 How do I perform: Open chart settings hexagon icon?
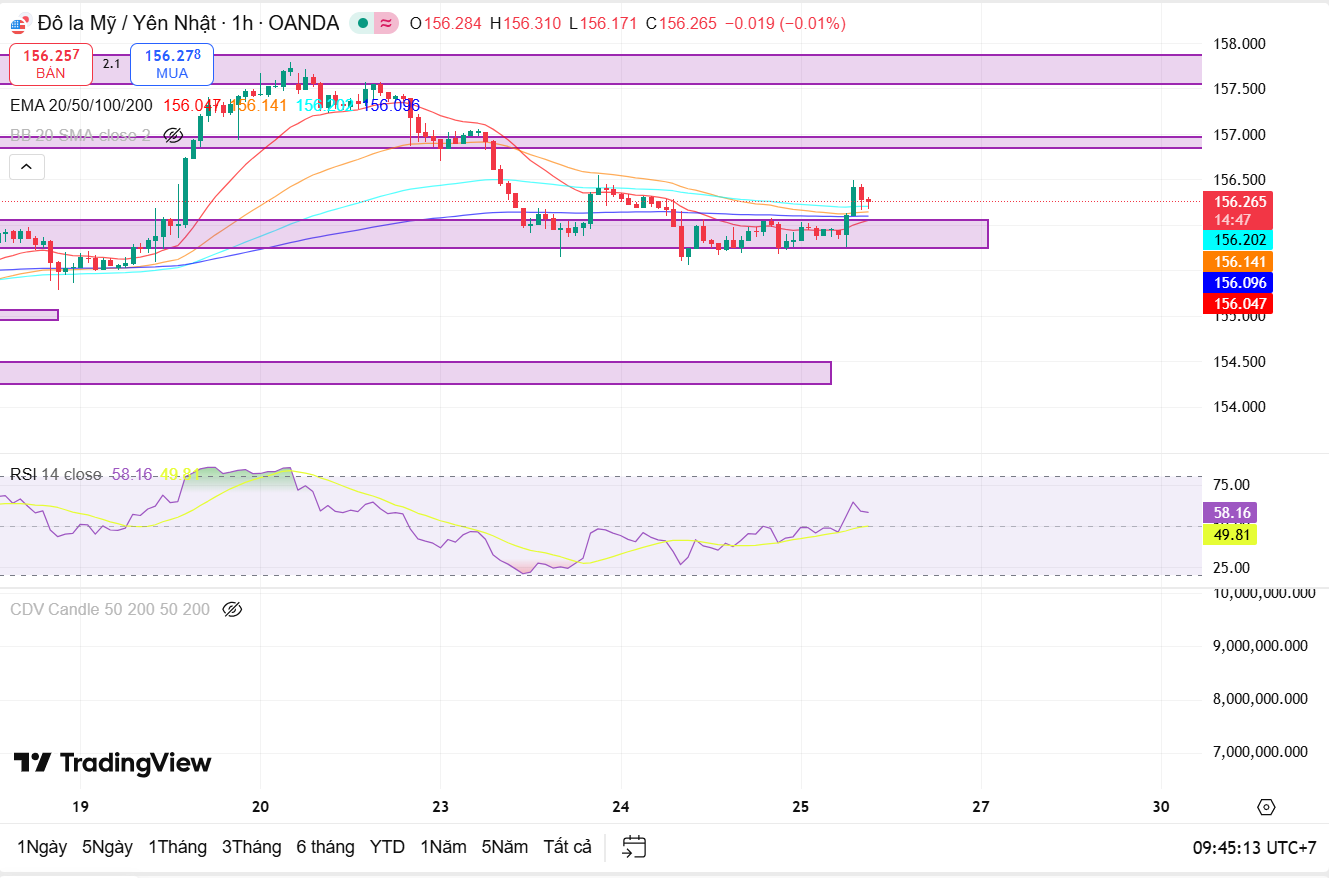1266,807
